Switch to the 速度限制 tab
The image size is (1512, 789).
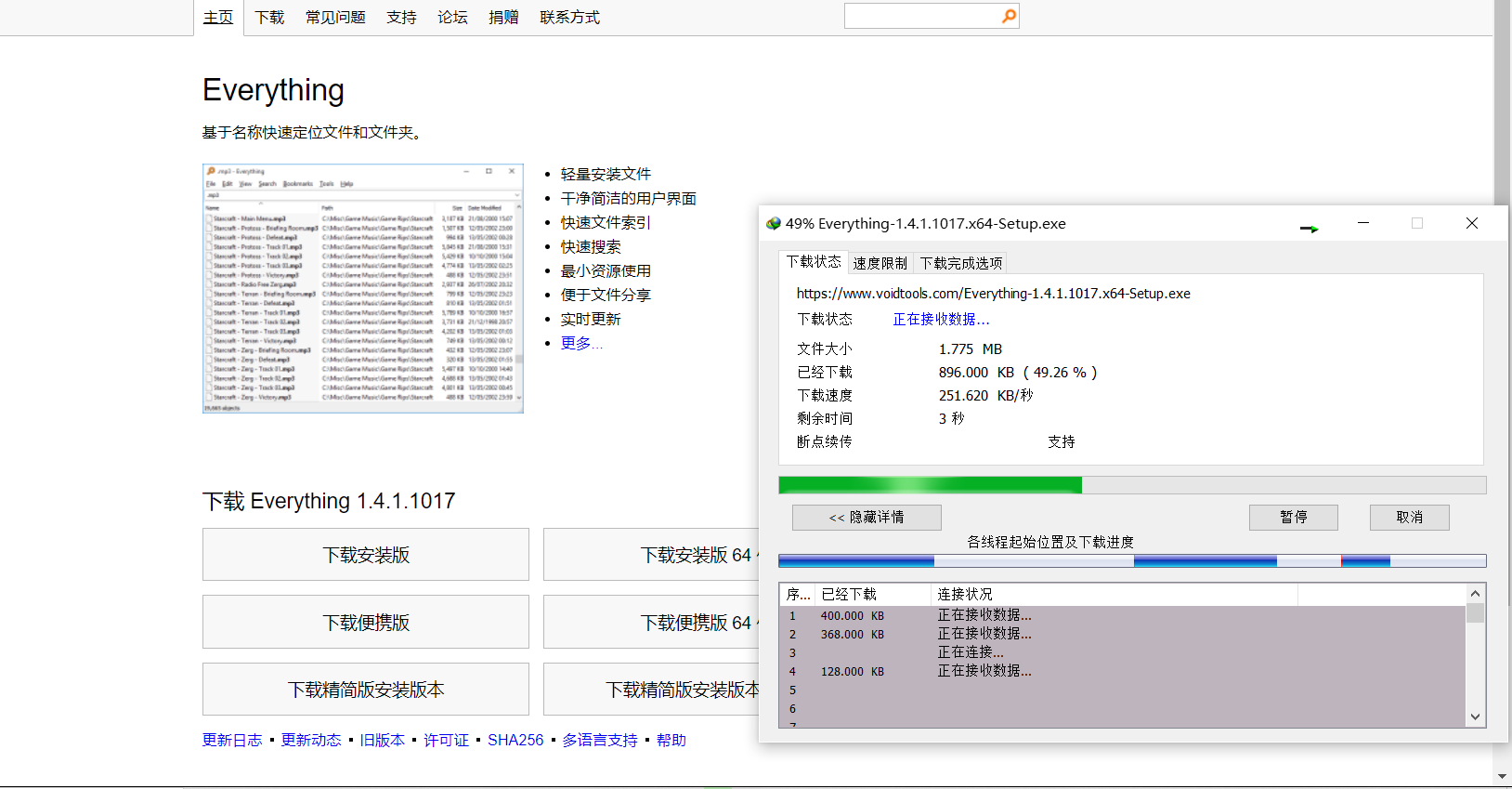click(x=880, y=264)
